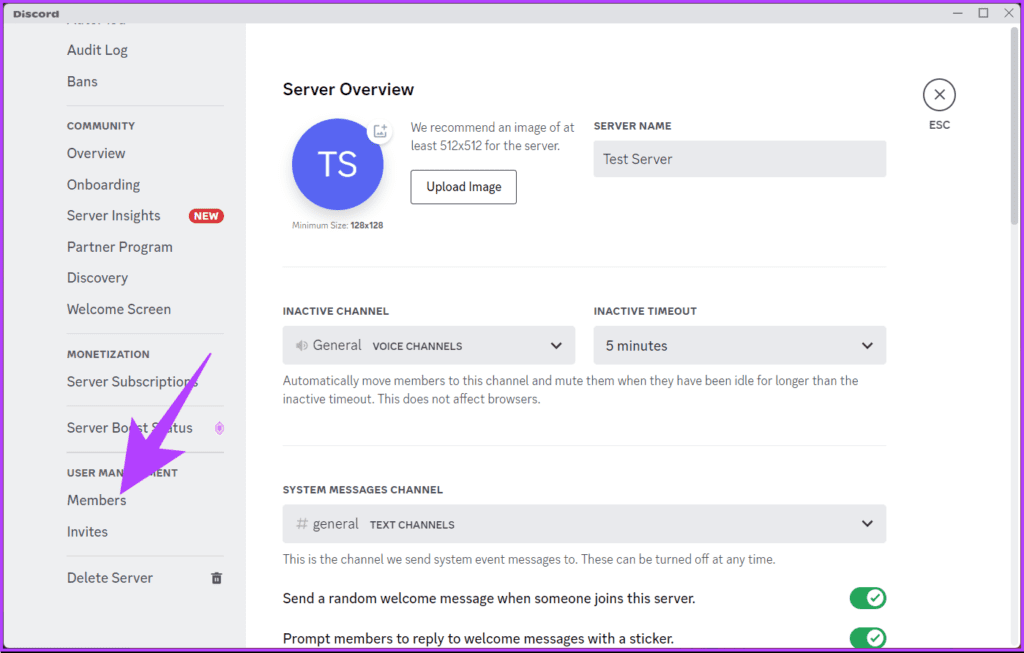Click the speaker icon in Inactive Channel

point(301,345)
